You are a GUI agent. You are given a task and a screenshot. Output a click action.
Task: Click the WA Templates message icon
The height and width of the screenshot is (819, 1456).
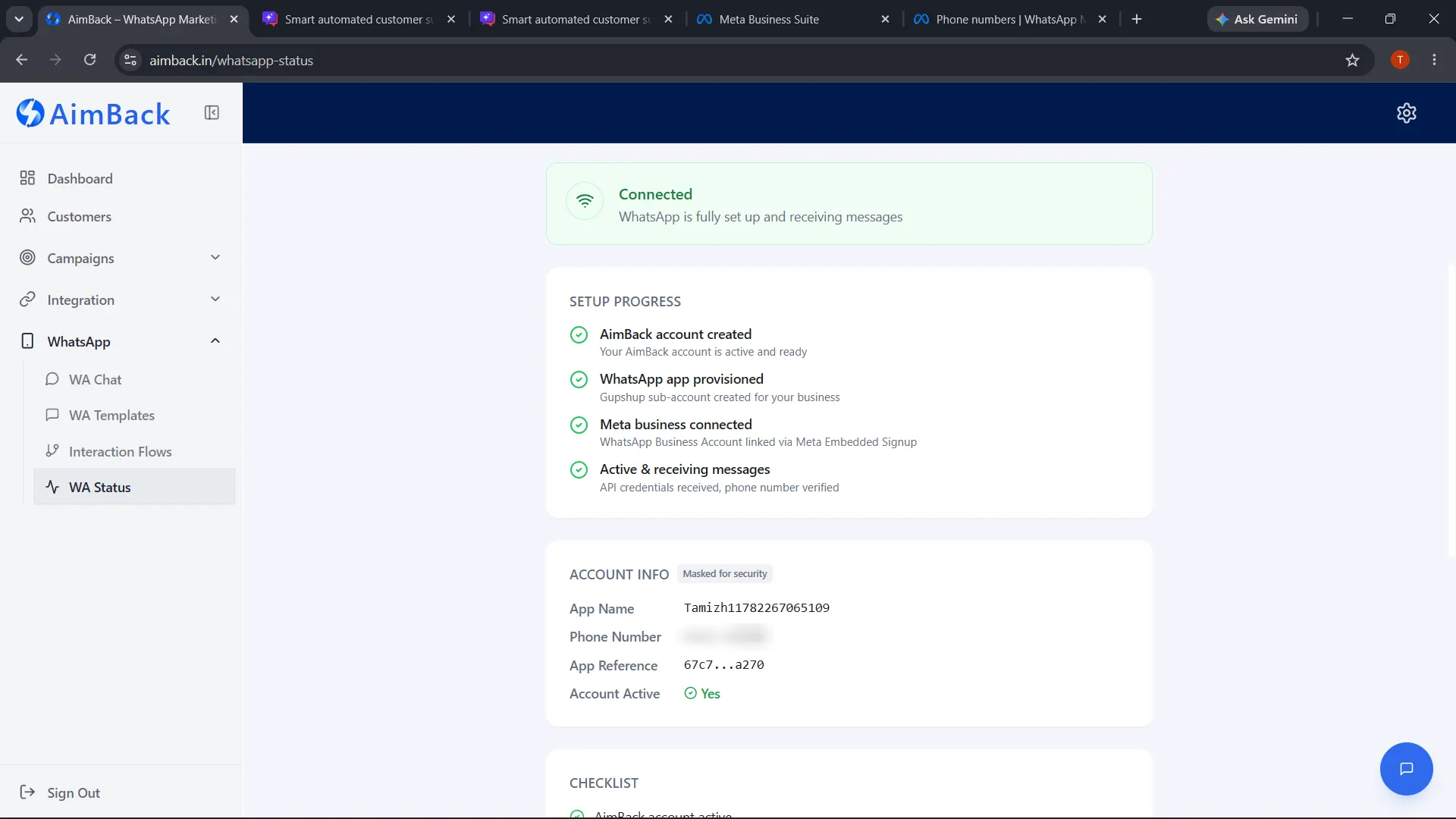click(x=52, y=415)
